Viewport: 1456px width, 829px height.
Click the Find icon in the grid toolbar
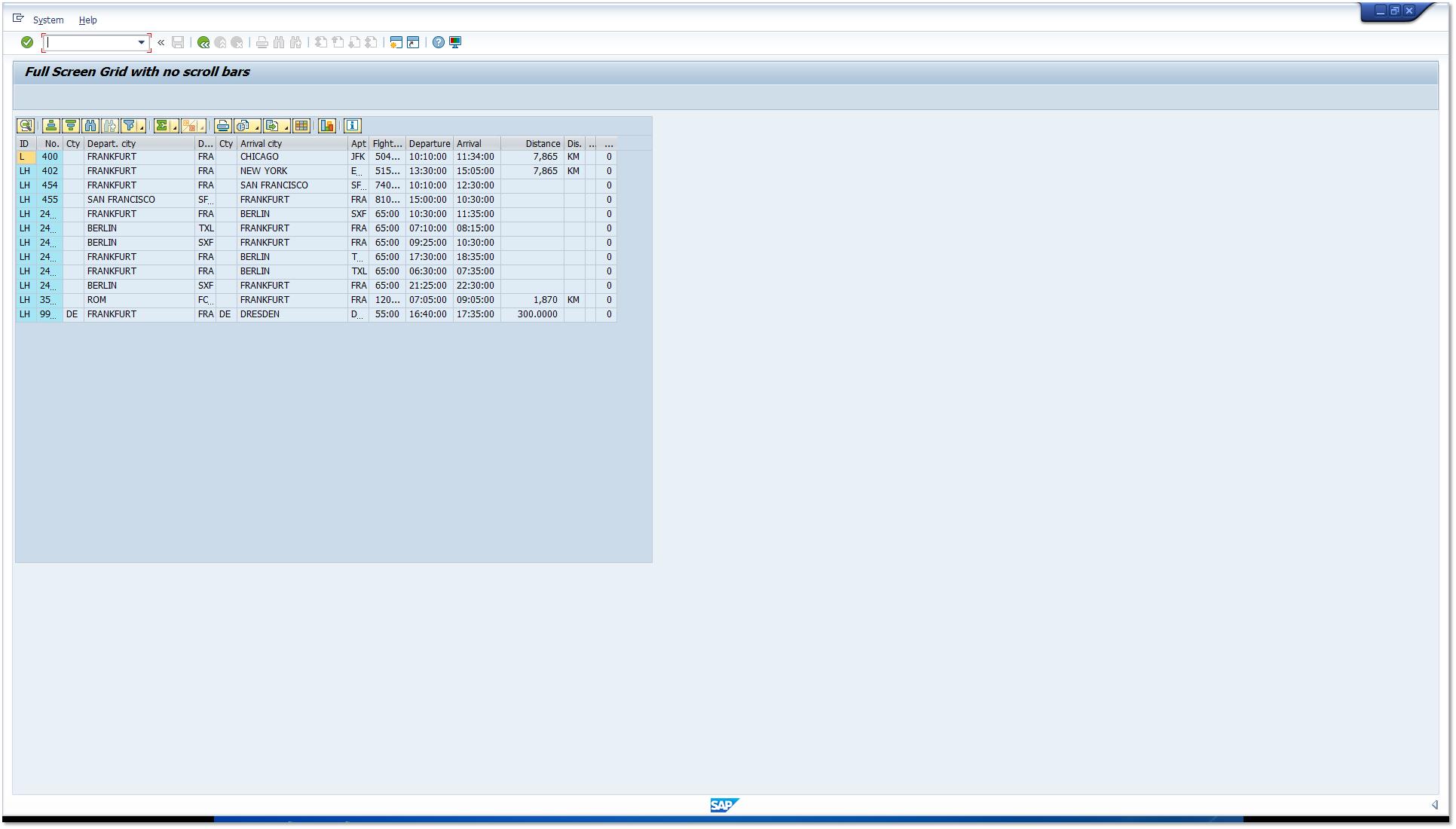[90, 126]
